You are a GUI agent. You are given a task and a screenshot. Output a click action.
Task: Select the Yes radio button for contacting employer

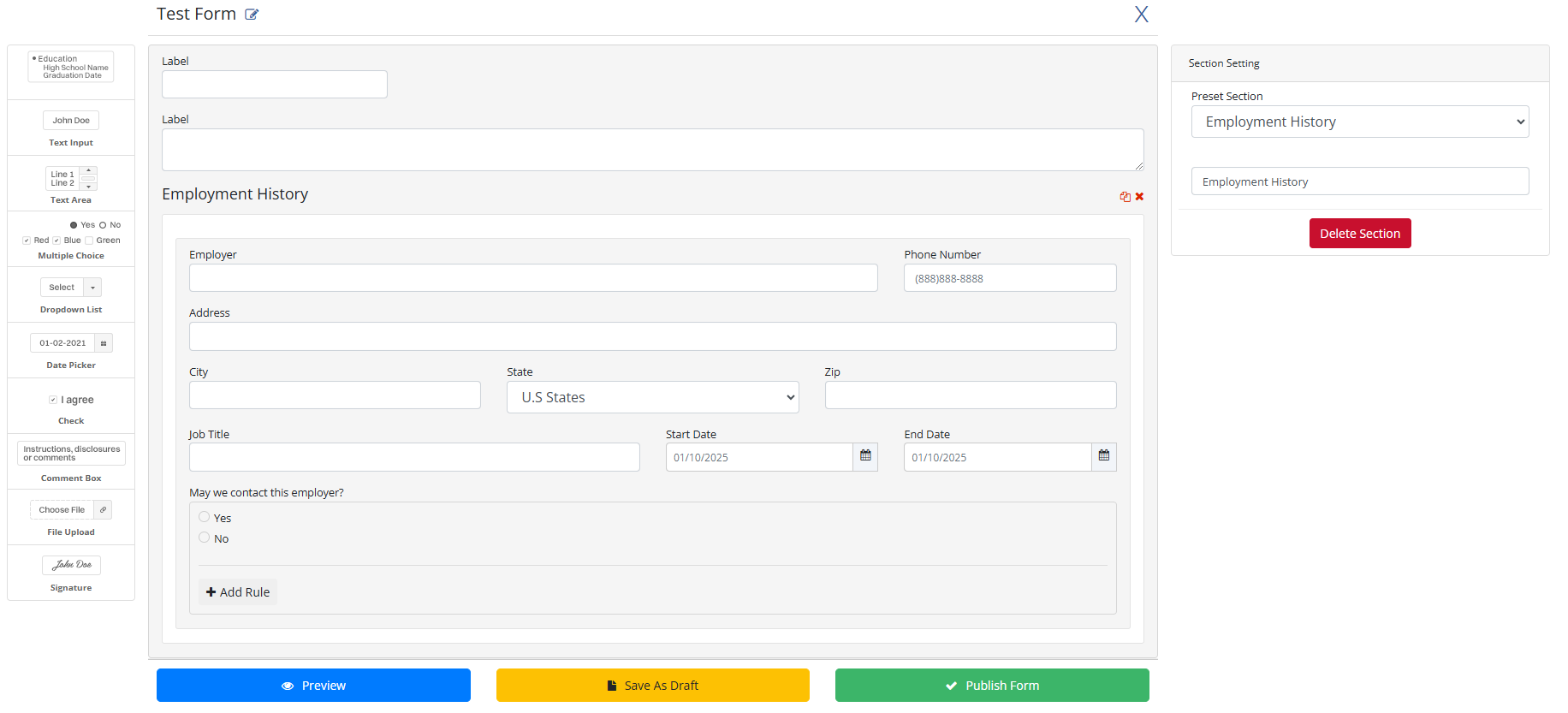point(205,517)
